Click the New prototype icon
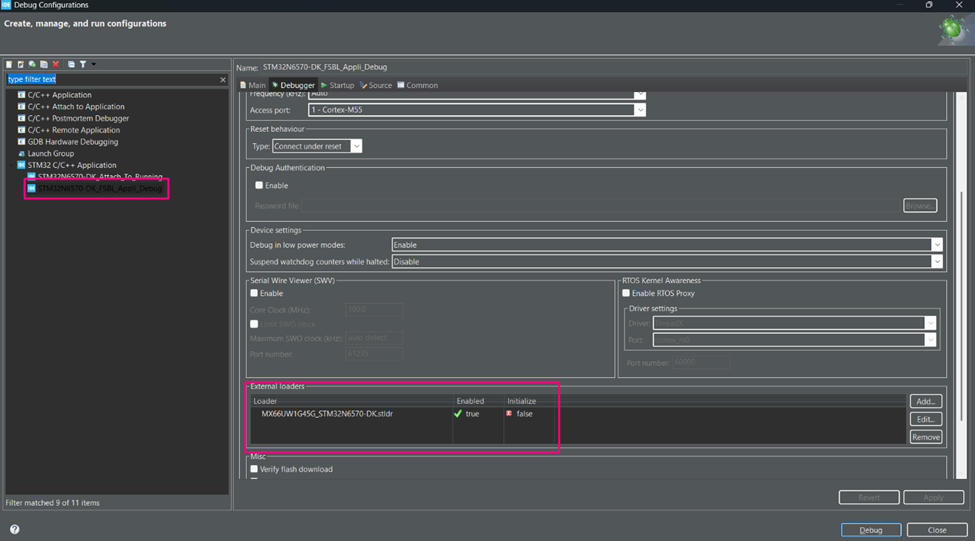Image resolution: width=975 pixels, height=541 pixels. (21, 64)
